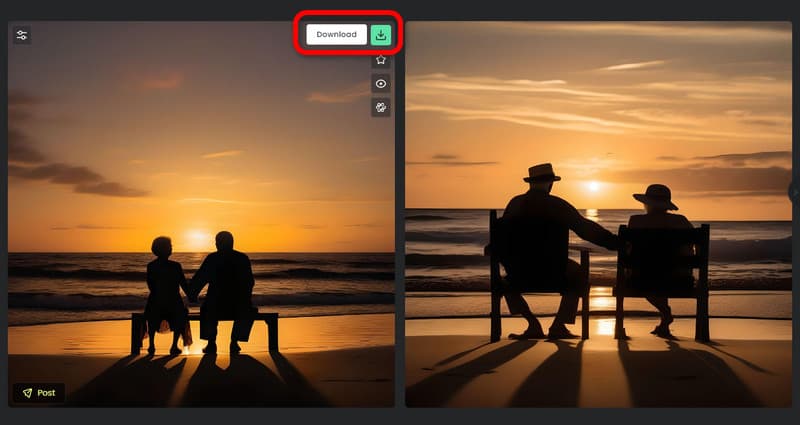Open the two chairs with hats image
800x425 pixels.
pos(598,214)
